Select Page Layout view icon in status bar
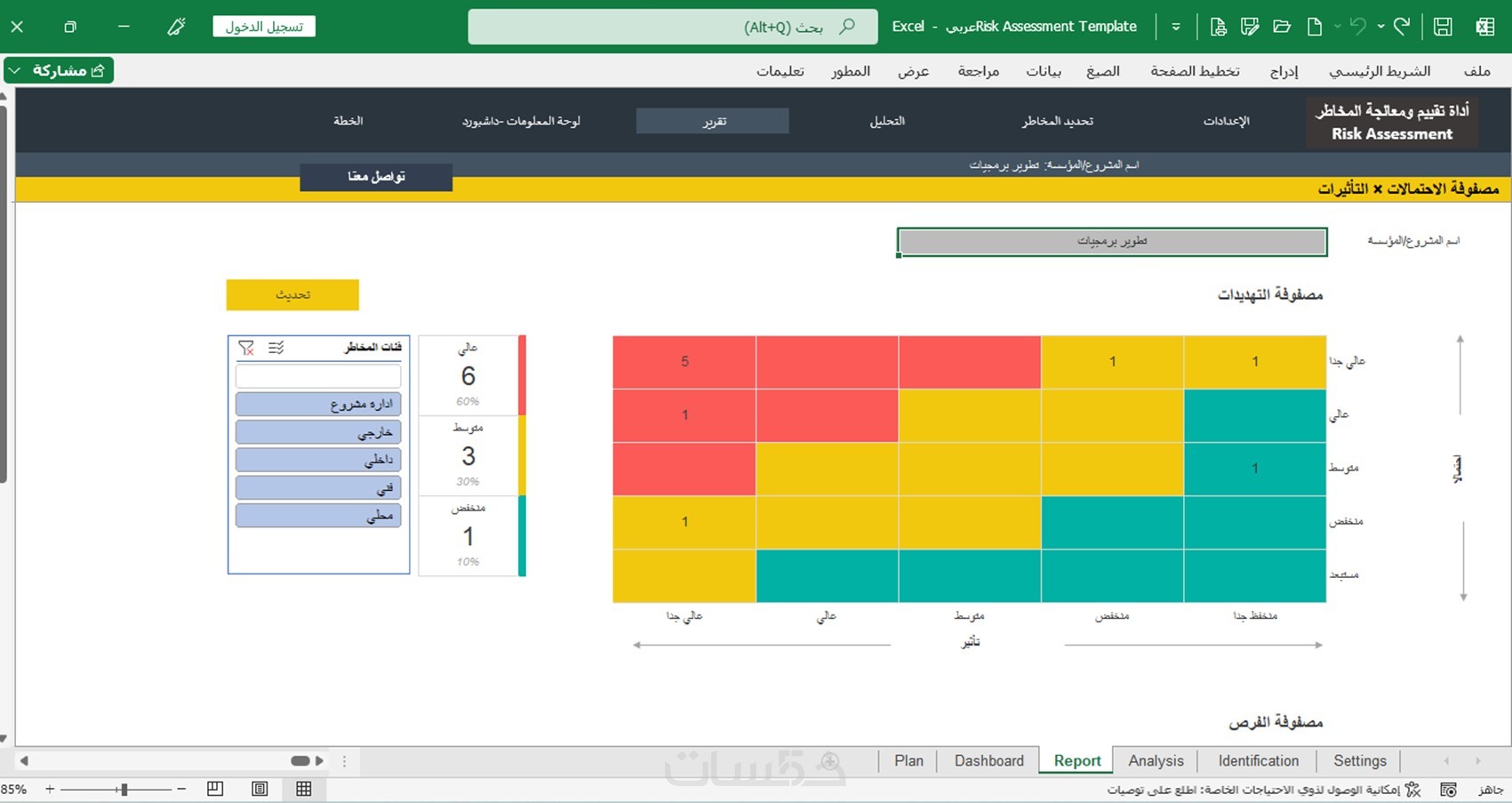This screenshot has width=1512, height=803. (260, 789)
